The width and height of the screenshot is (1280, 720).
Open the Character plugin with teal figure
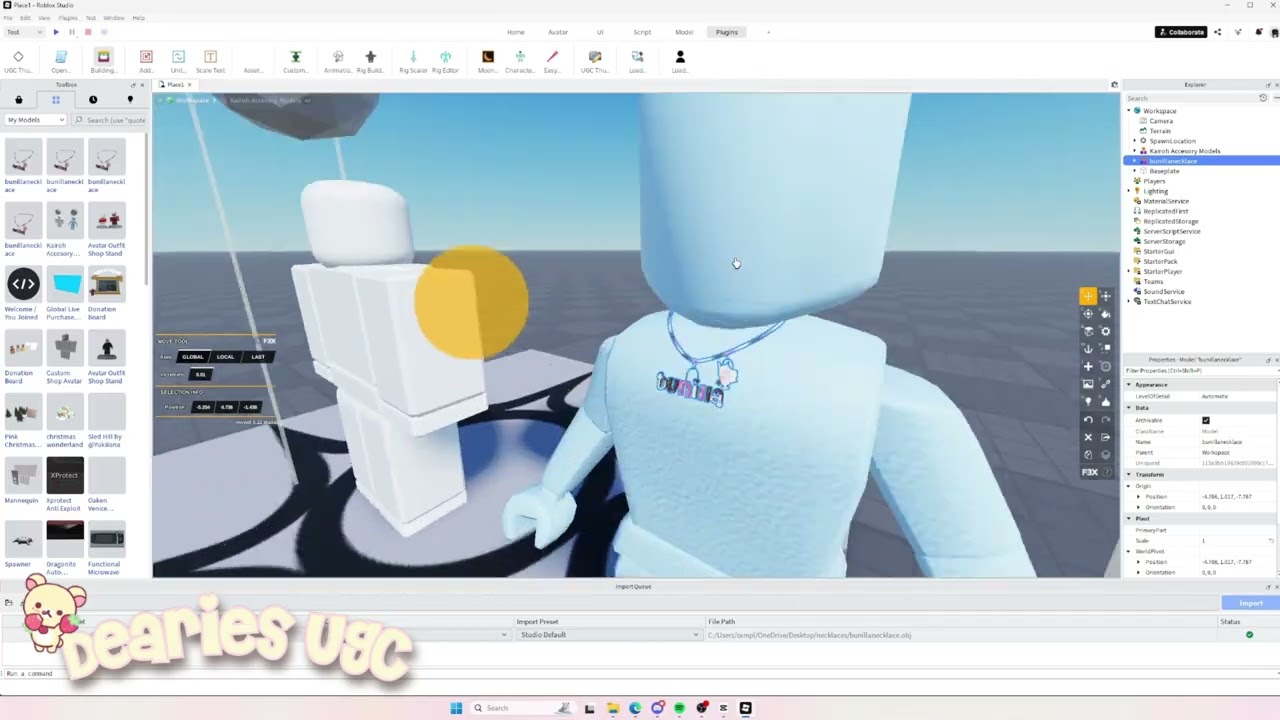pos(520,61)
